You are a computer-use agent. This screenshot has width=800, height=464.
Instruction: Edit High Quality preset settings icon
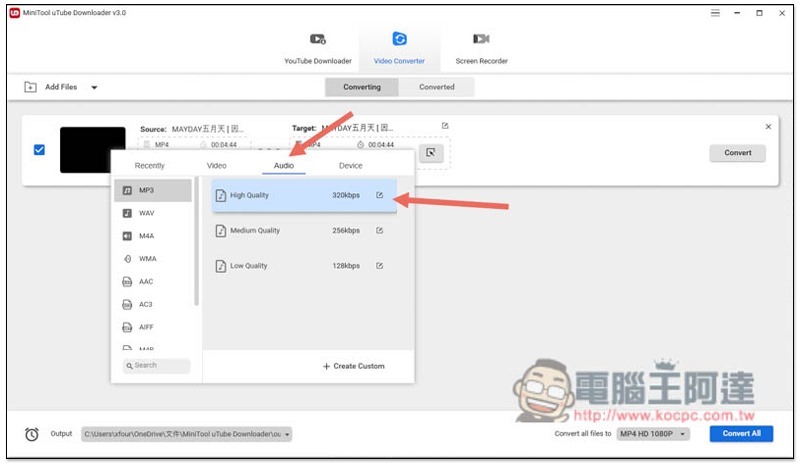pyautogui.click(x=379, y=195)
